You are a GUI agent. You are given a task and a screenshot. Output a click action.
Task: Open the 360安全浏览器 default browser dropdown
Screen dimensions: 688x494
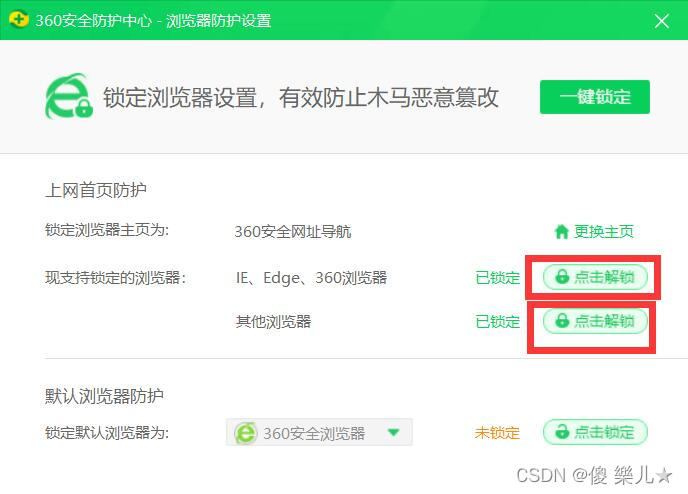tap(319, 433)
